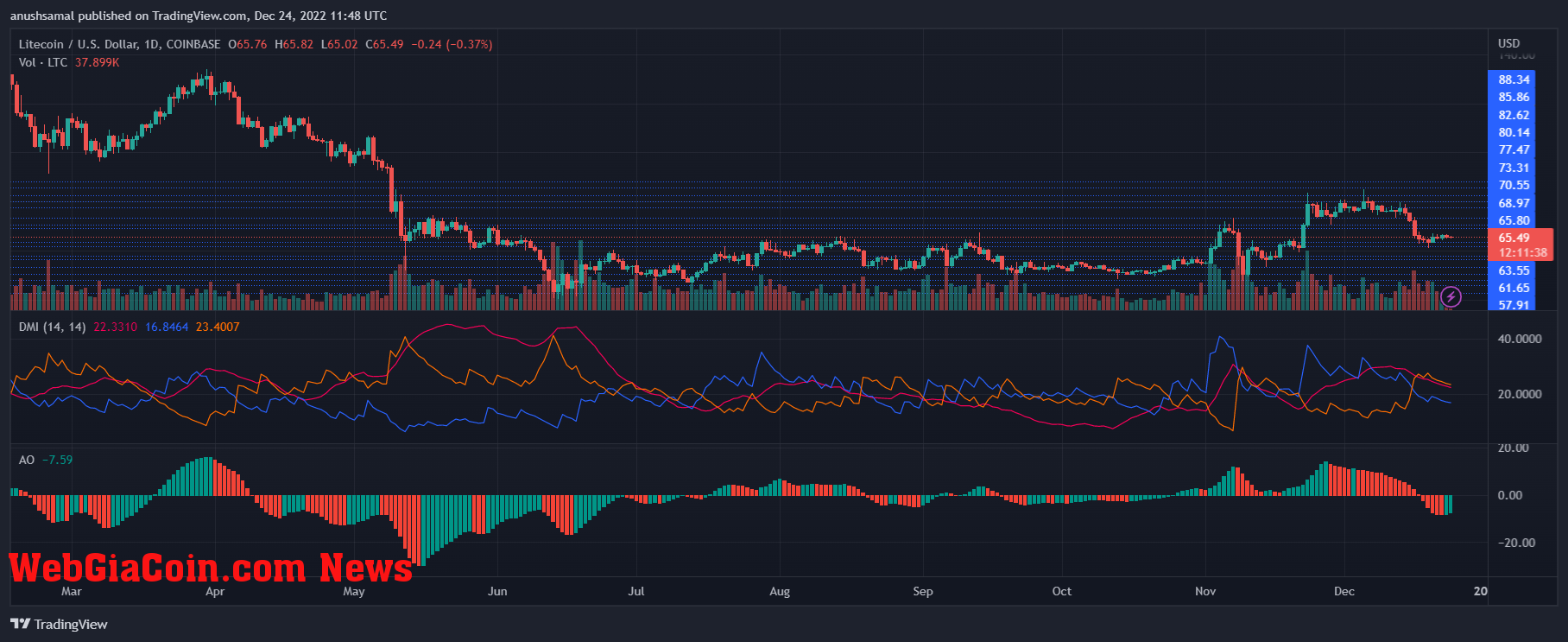
Task: Click the 61.65 price level label
Action: (1514, 288)
